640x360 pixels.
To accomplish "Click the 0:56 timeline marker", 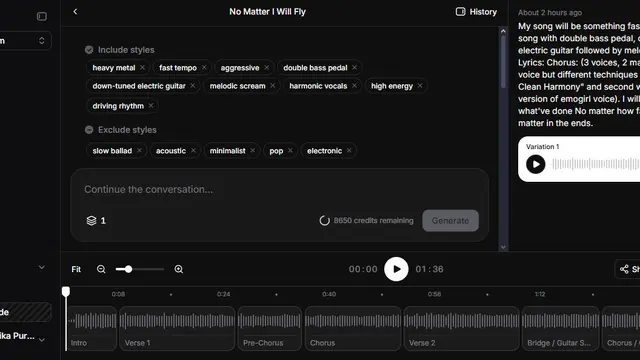I will (434, 294).
